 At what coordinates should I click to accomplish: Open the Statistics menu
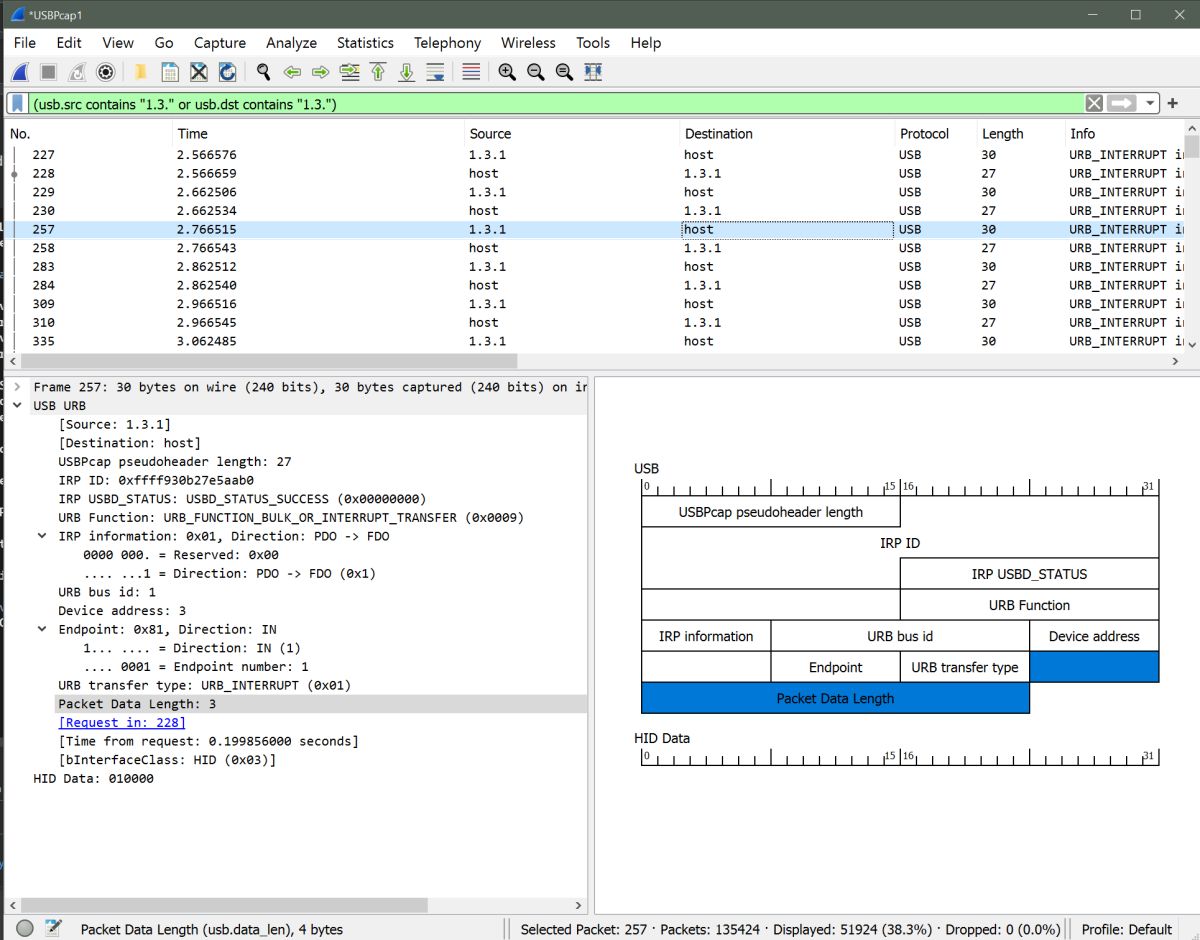365,43
